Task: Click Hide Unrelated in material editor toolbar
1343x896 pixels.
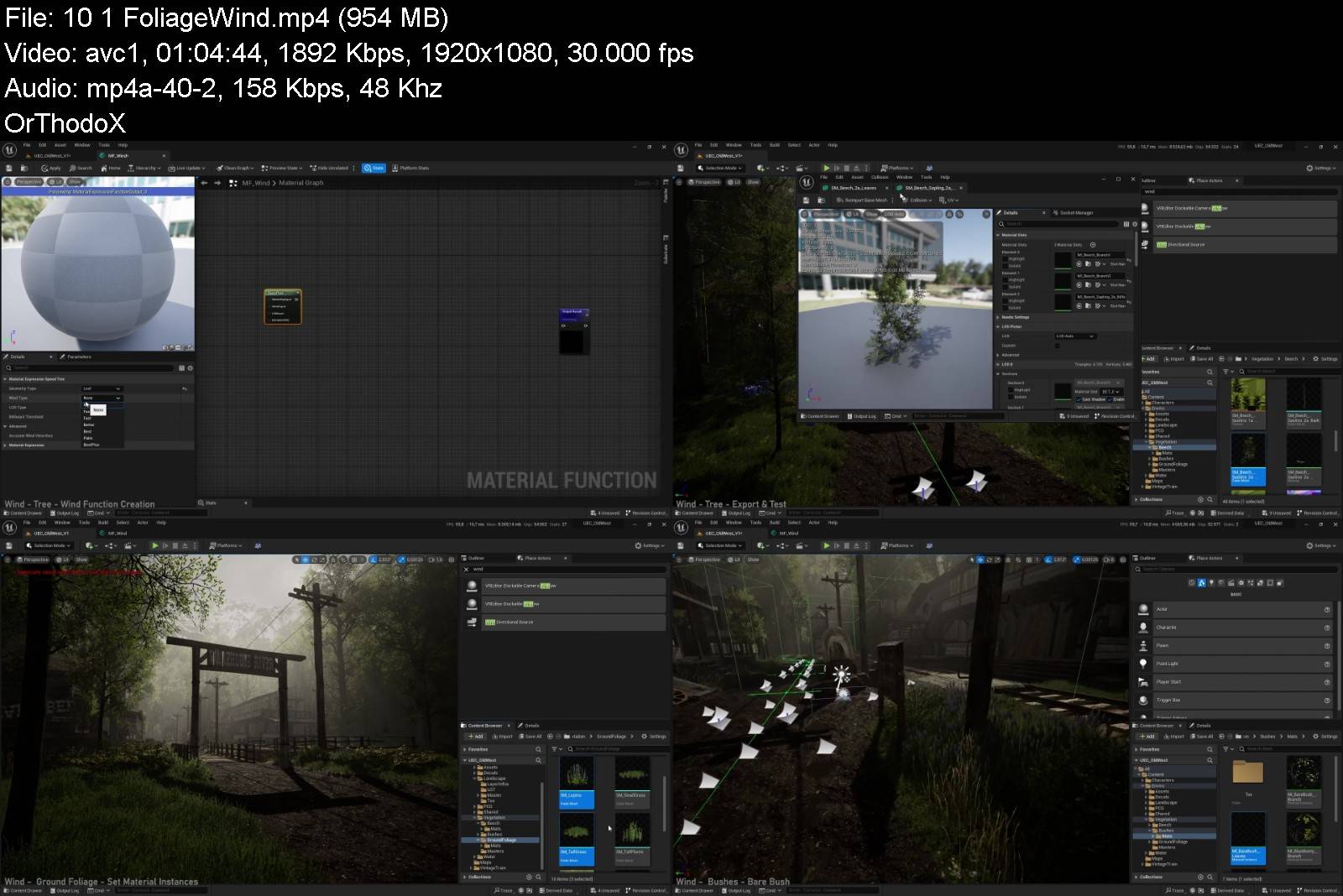Action: click(x=329, y=168)
